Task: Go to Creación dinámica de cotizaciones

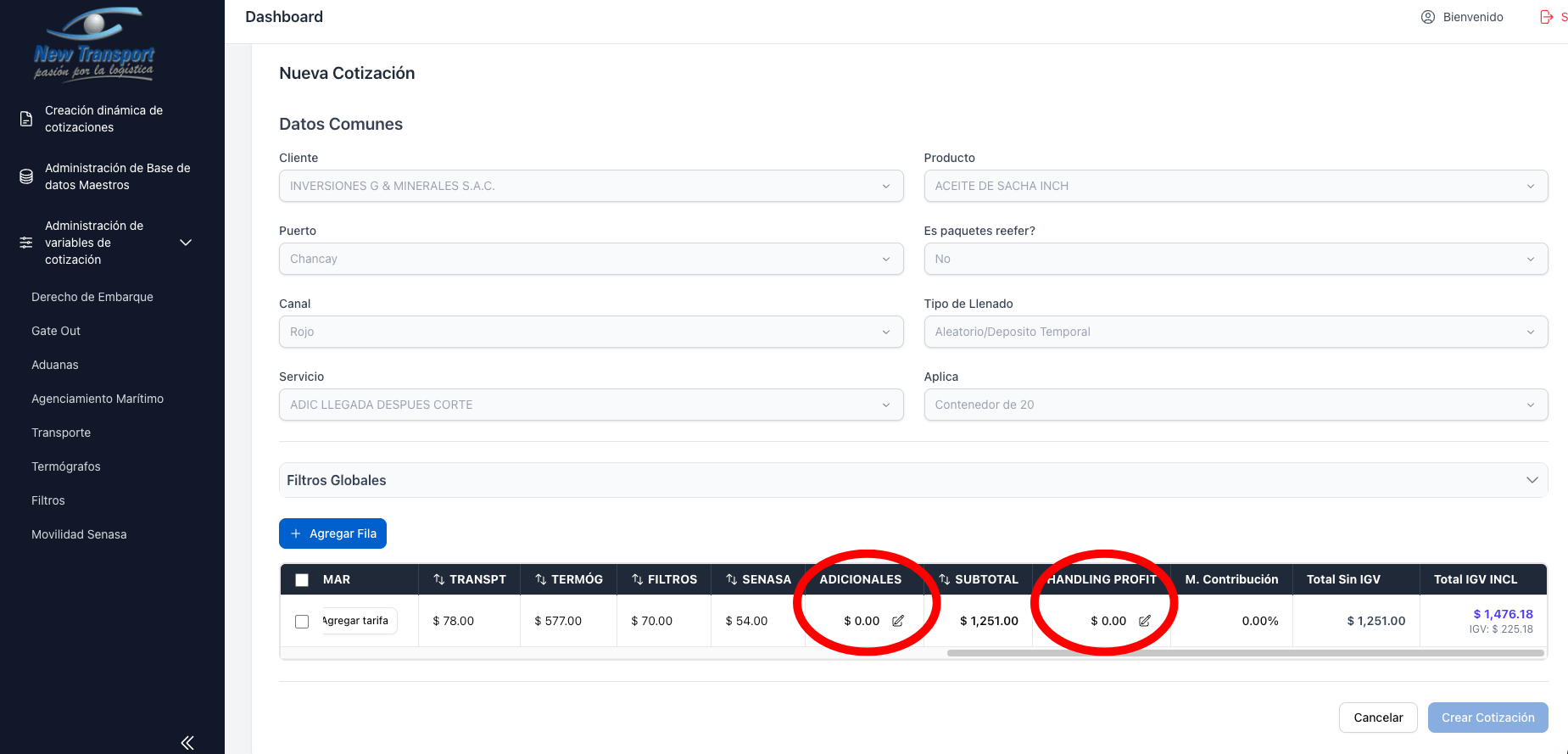Action: [103, 119]
